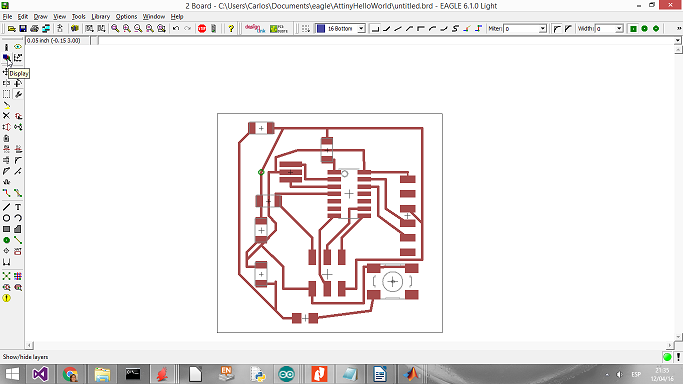The height and width of the screenshot is (384, 683).
Task: Click the yellow Help question mark icon
Action: click(231, 29)
